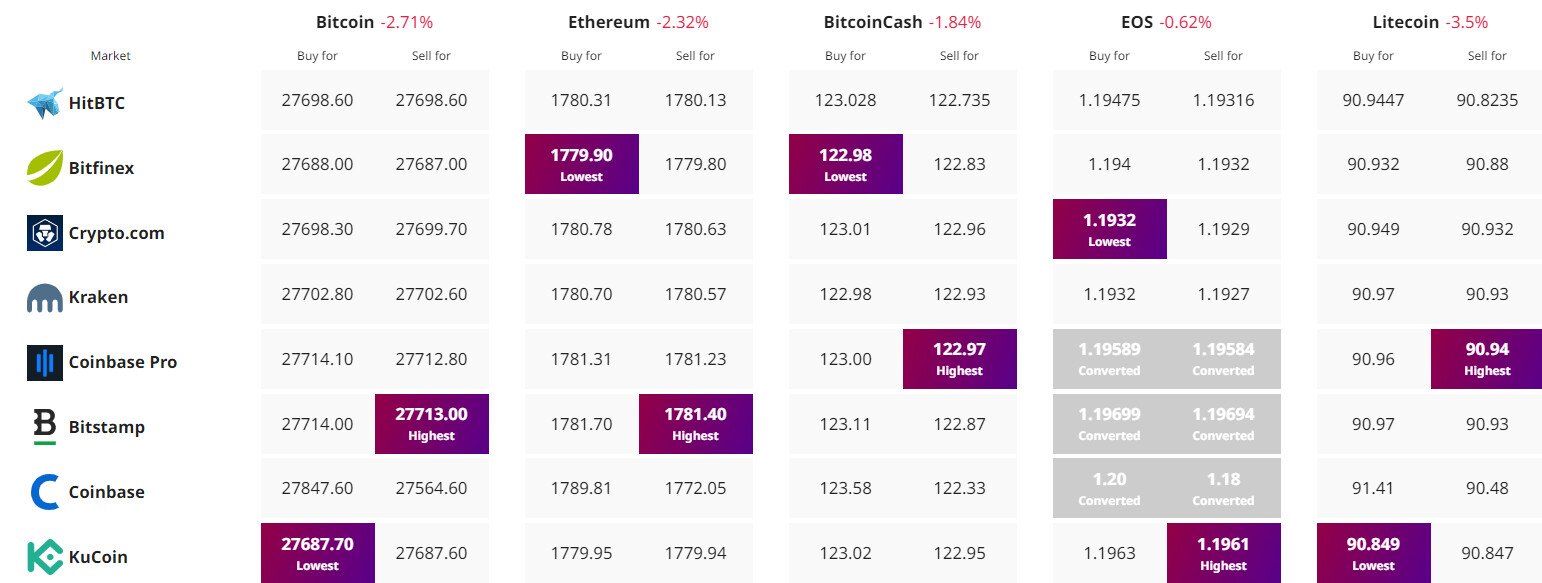Click the Coinbase Pro bars logo
This screenshot has width=1542, height=583.
[x=45, y=362]
